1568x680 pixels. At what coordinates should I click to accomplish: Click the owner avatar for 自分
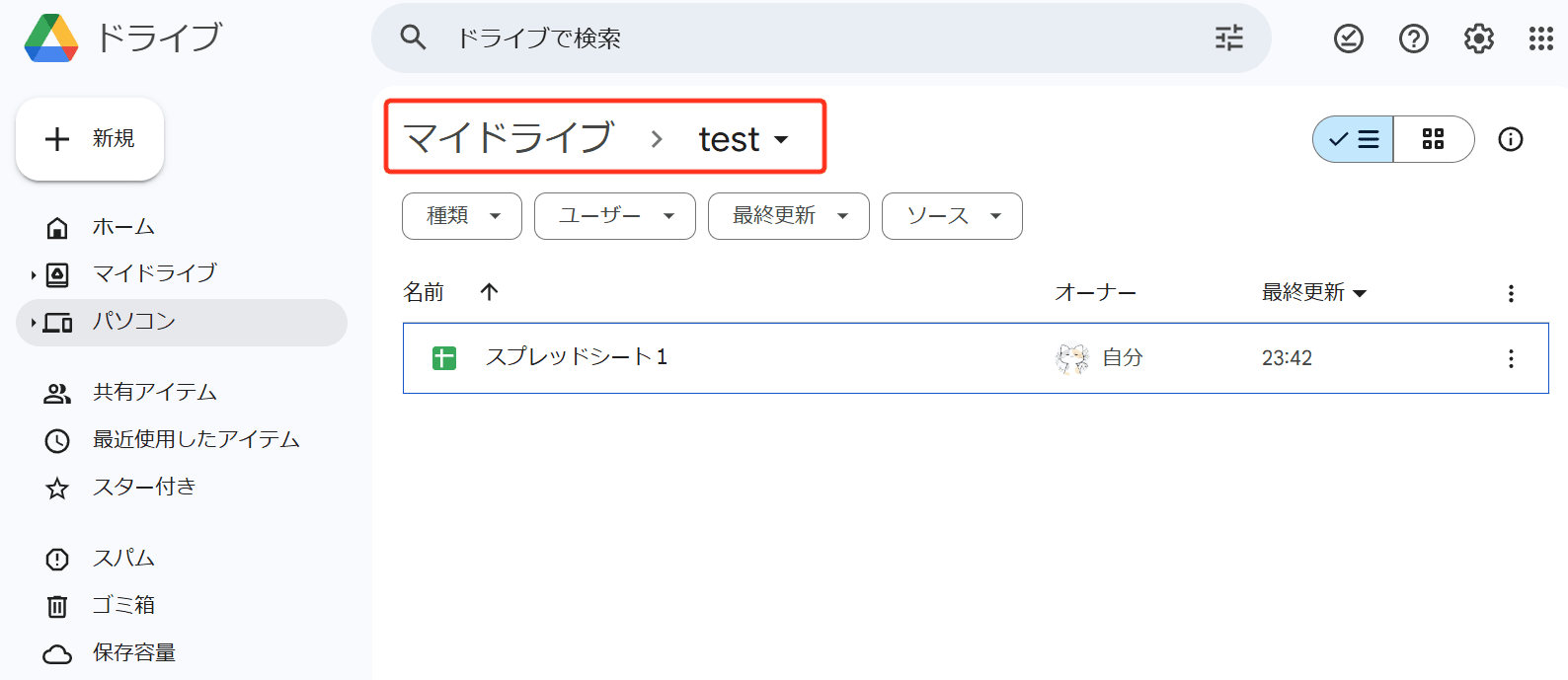[1072, 358]
